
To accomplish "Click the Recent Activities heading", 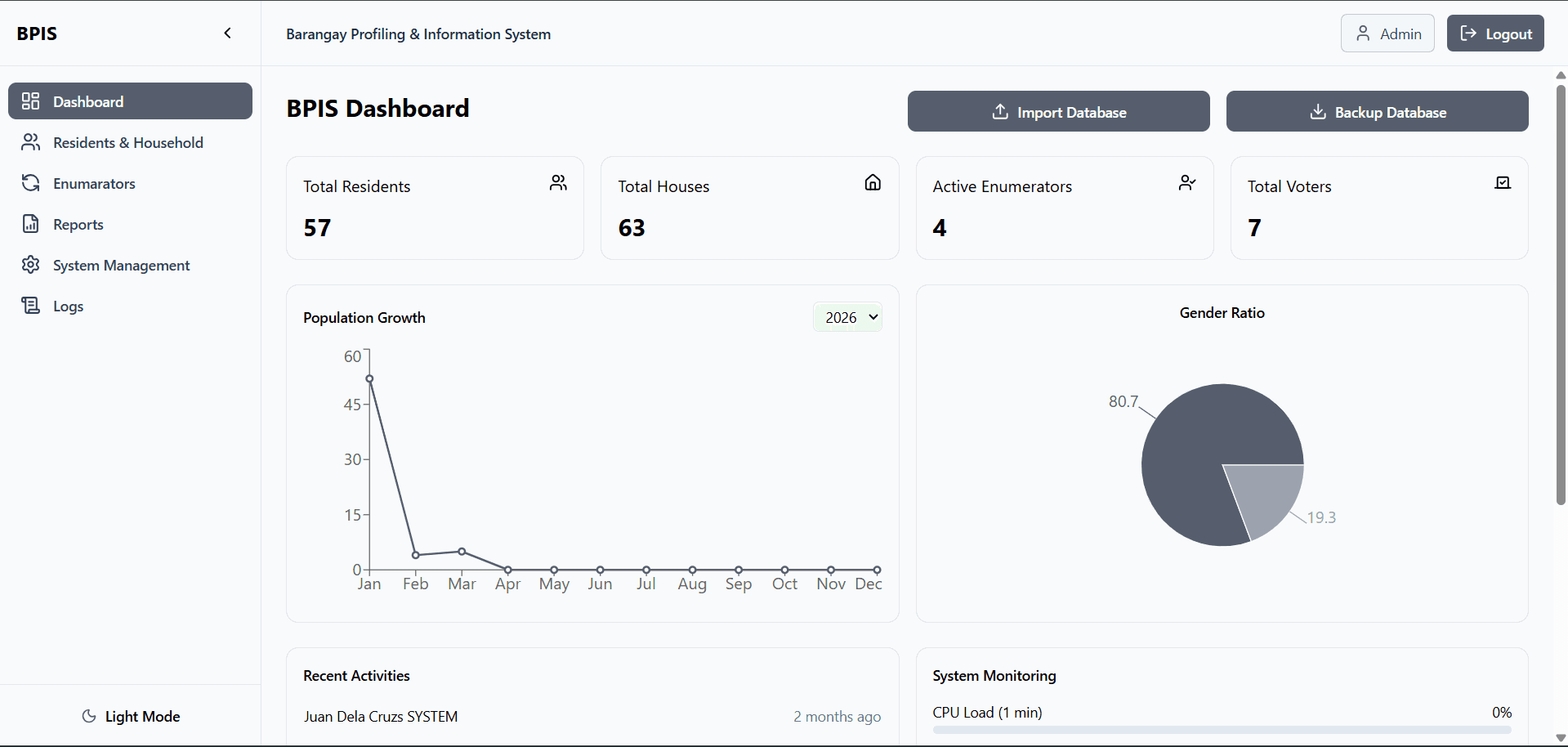I will click(356, 675).
